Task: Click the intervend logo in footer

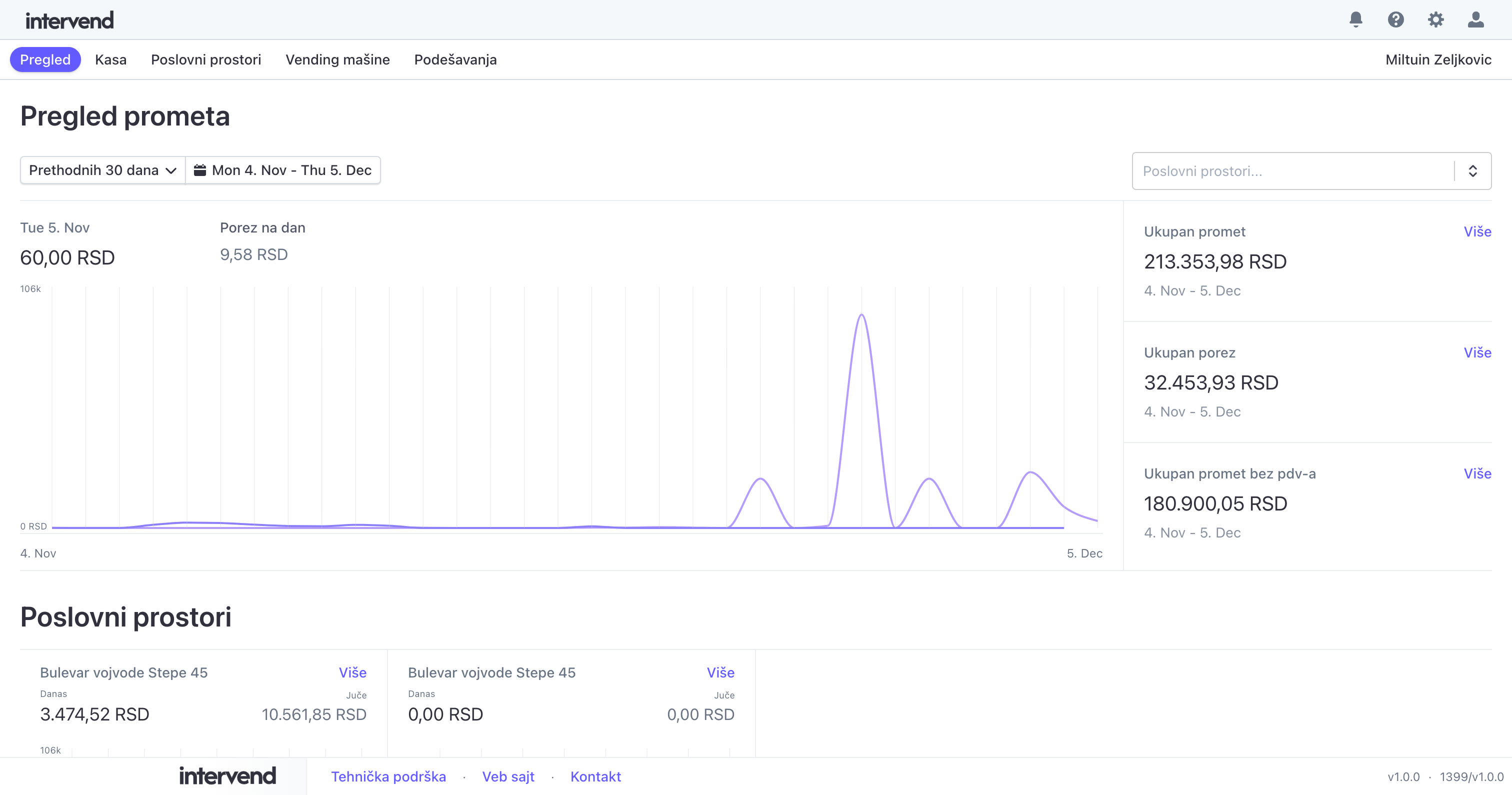Action: click(x=227, y=775)
